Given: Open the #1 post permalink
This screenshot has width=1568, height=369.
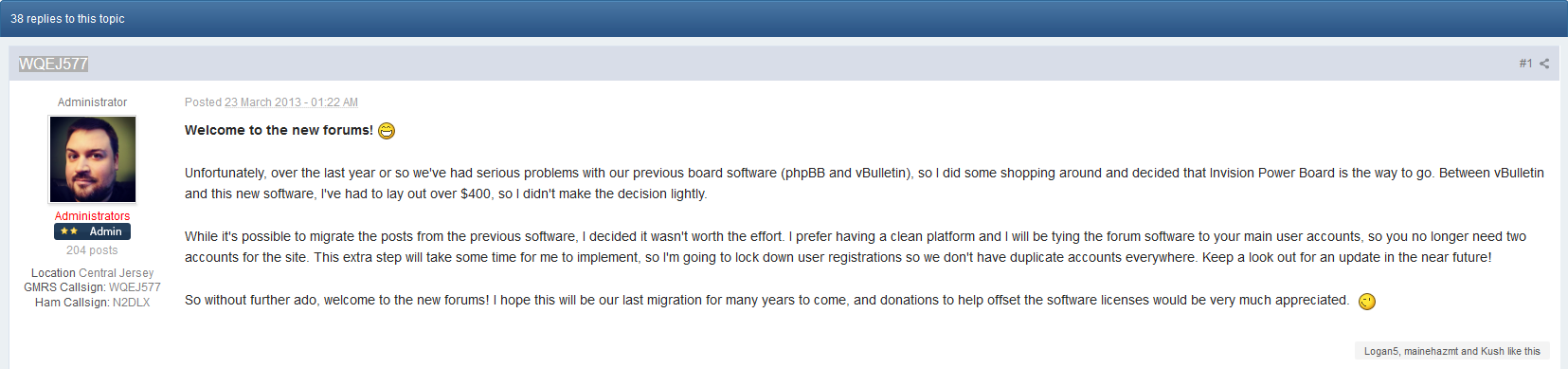Looking at the screenshot, I should 1525,64.
